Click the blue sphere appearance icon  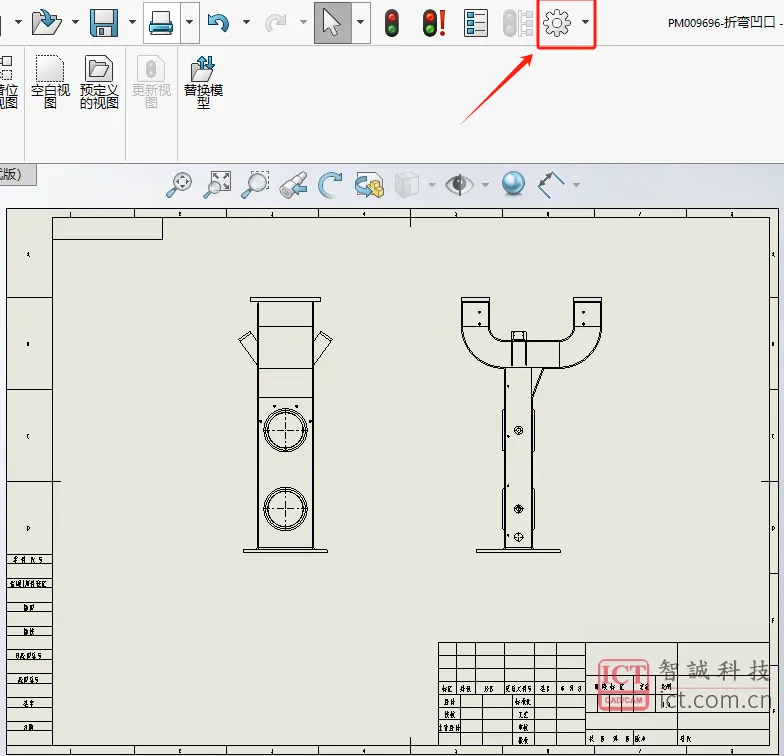tap(513, 184)
